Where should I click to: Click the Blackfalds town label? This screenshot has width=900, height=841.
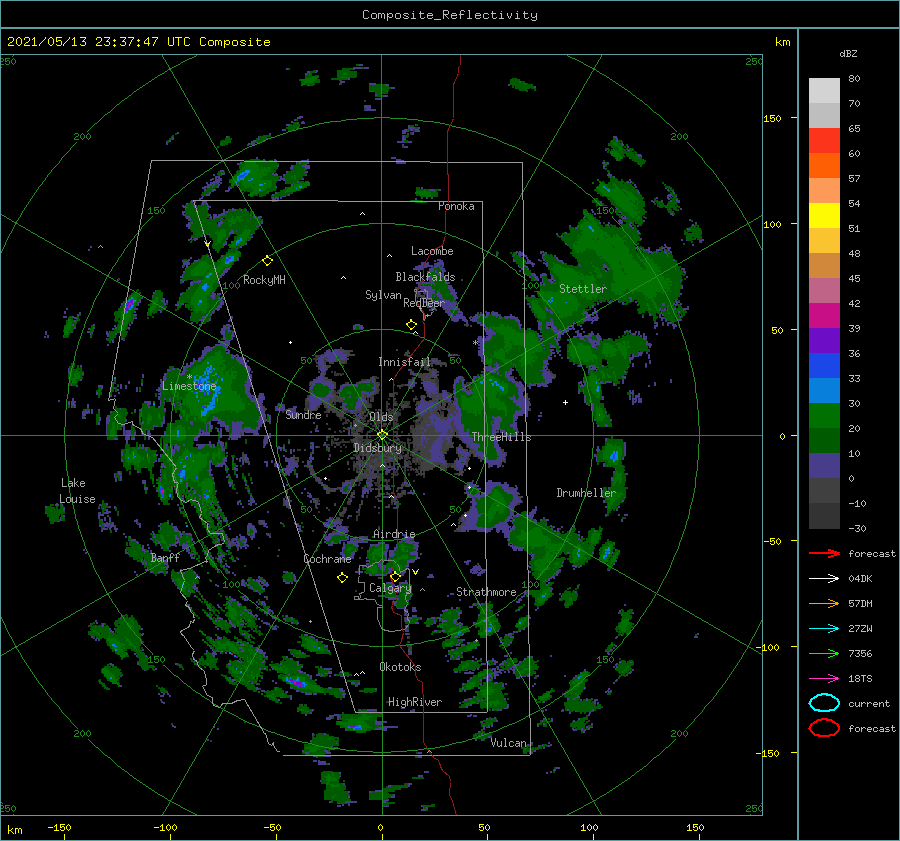pyautogui.click(x=425, y=277)
